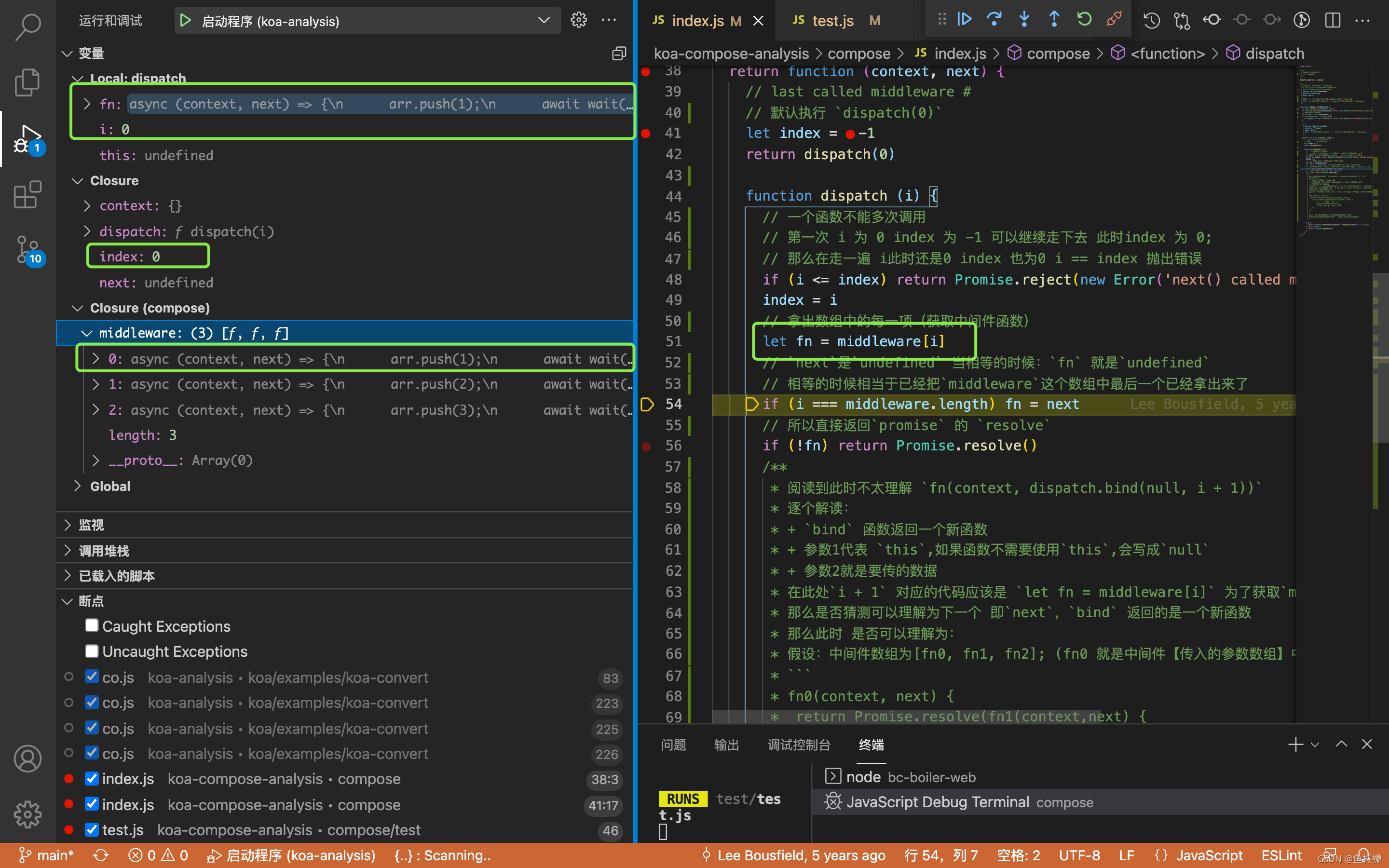Expand the 调用堆栈 call stack section

pos(103,551)
